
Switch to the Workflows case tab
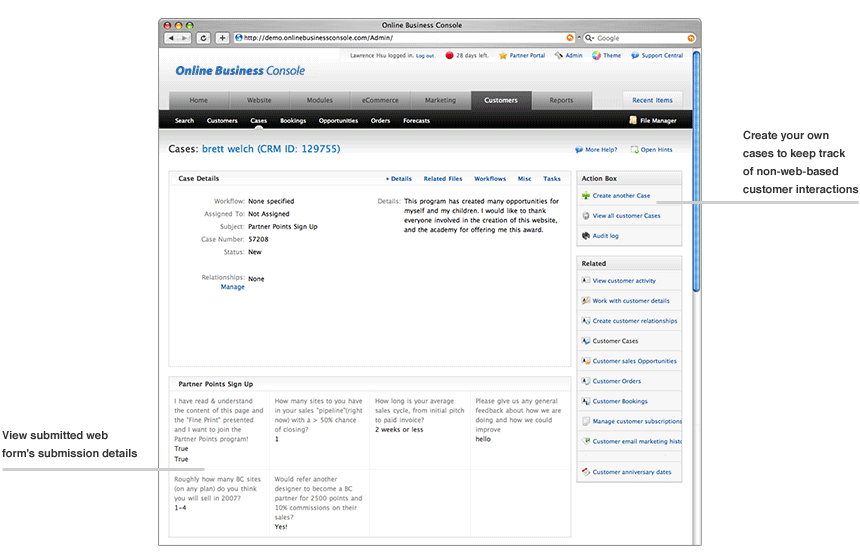(490, 179)
